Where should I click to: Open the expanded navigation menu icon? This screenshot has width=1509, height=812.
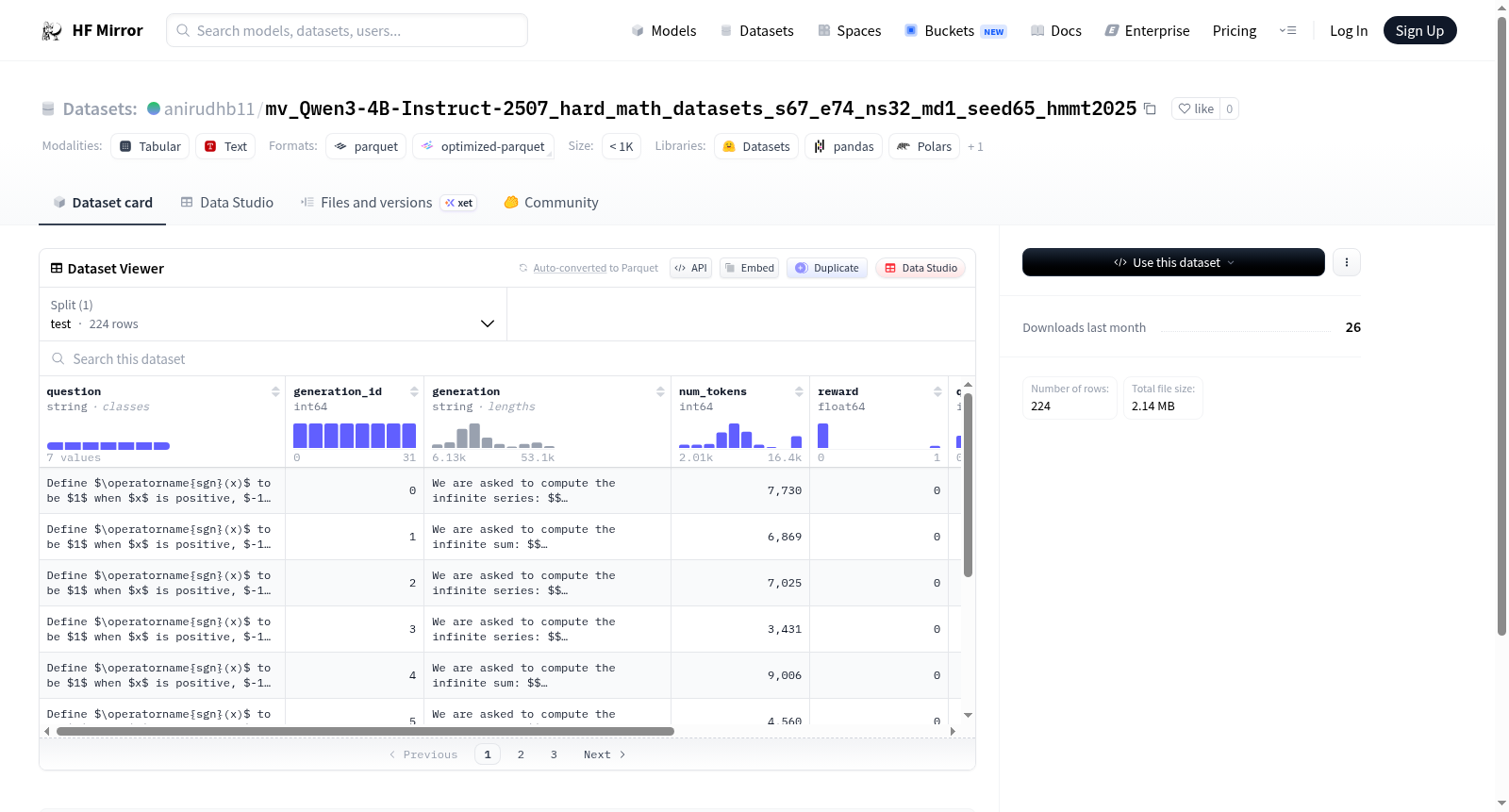point(1287,30)
